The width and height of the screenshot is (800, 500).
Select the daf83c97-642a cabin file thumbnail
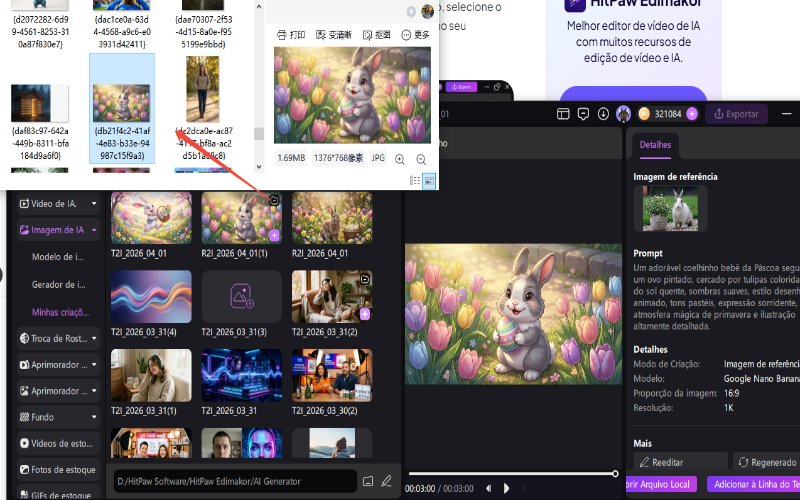tap(40, 104)
